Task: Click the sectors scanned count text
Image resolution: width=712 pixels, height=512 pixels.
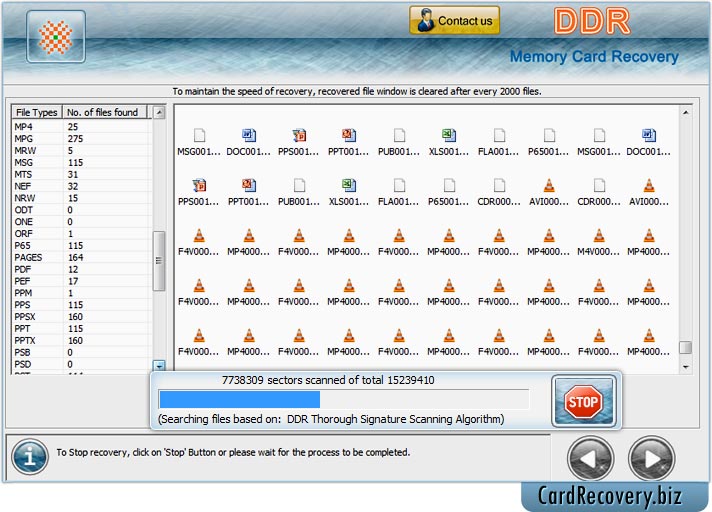Action: click(x=328, y=380)
